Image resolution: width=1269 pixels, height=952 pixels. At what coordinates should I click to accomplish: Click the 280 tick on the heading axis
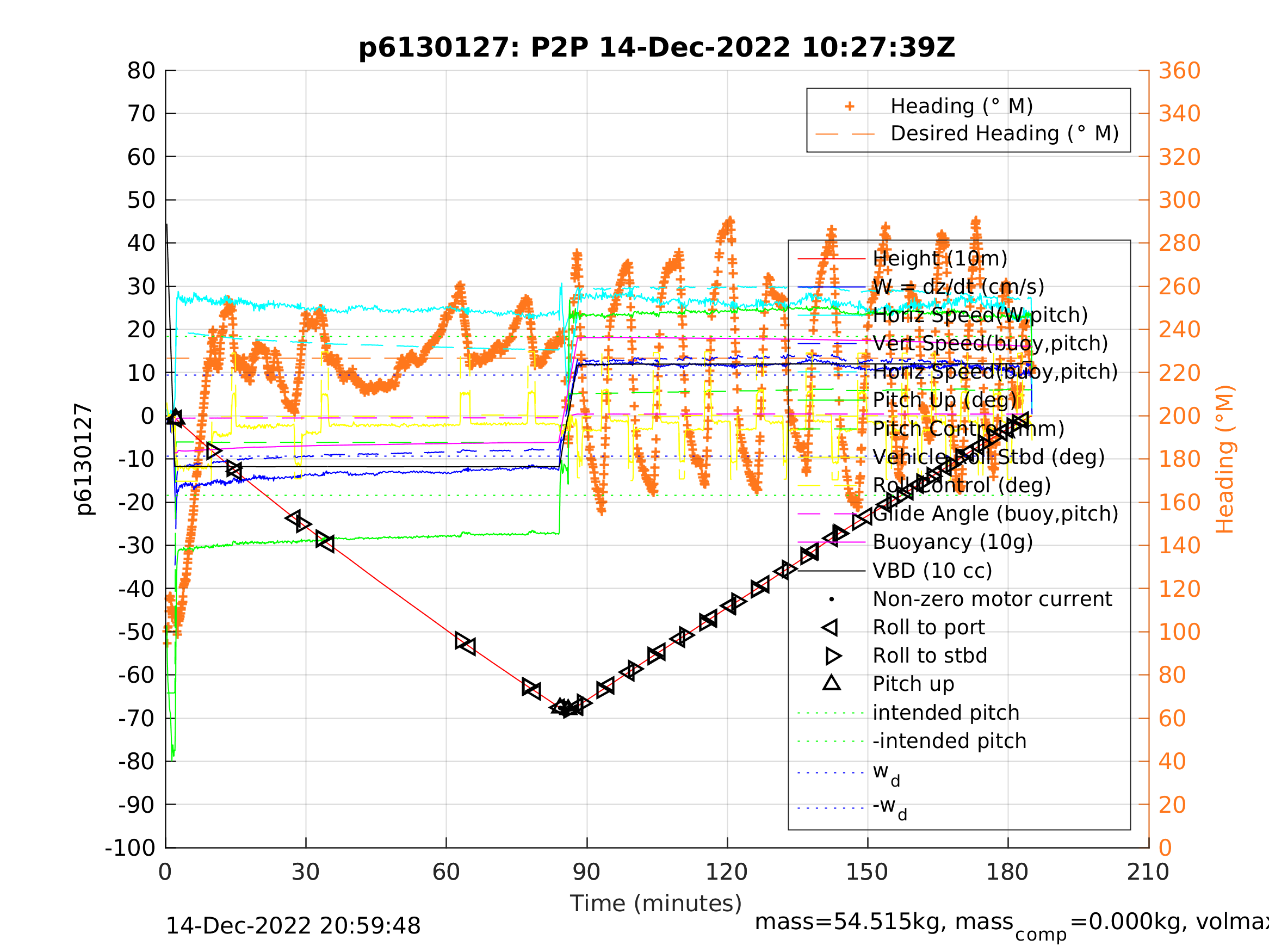[x=1179, y=243]
